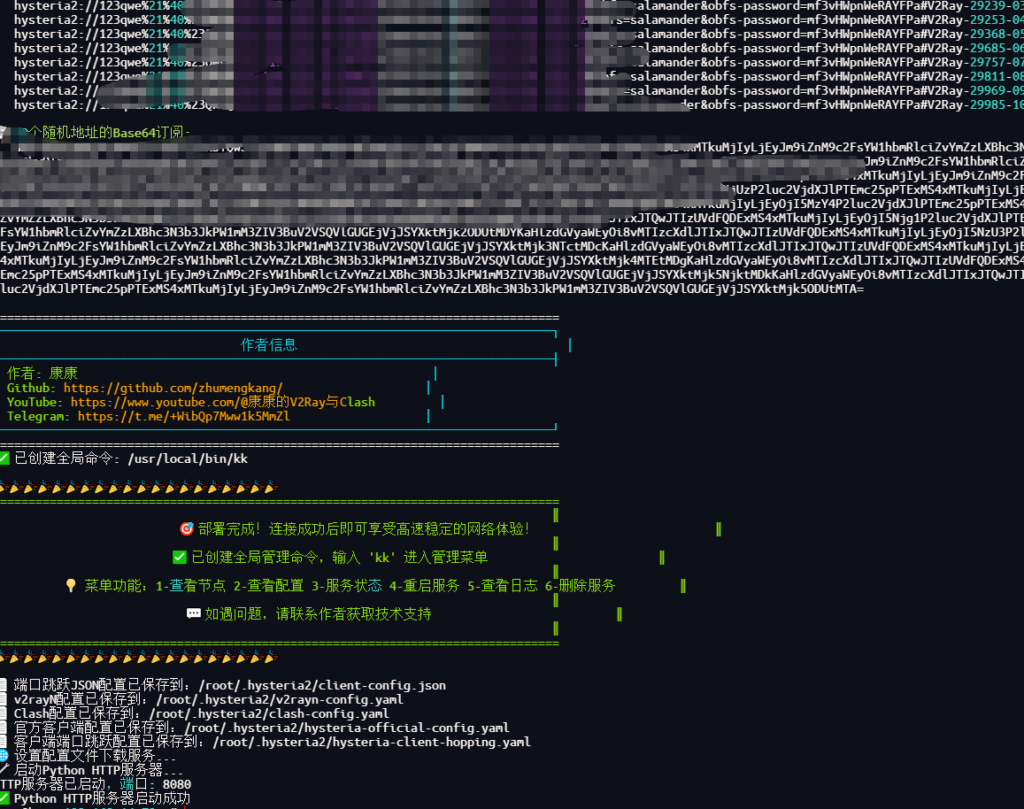
Task: Click the document icon before 官方客户端配置已保存到
Action: point(4,728)
